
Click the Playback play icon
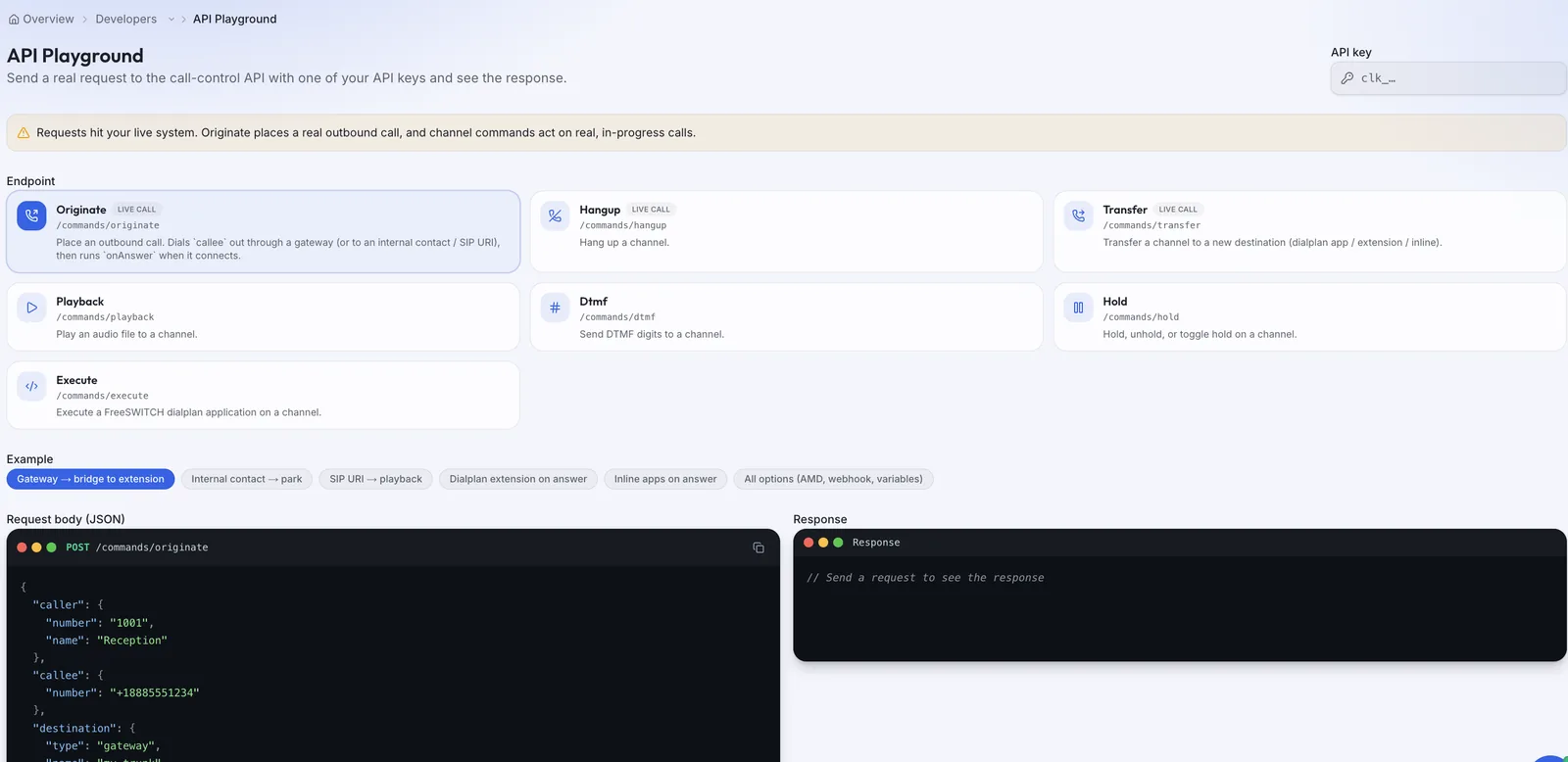pyautogui.click(x=31, y=308)
